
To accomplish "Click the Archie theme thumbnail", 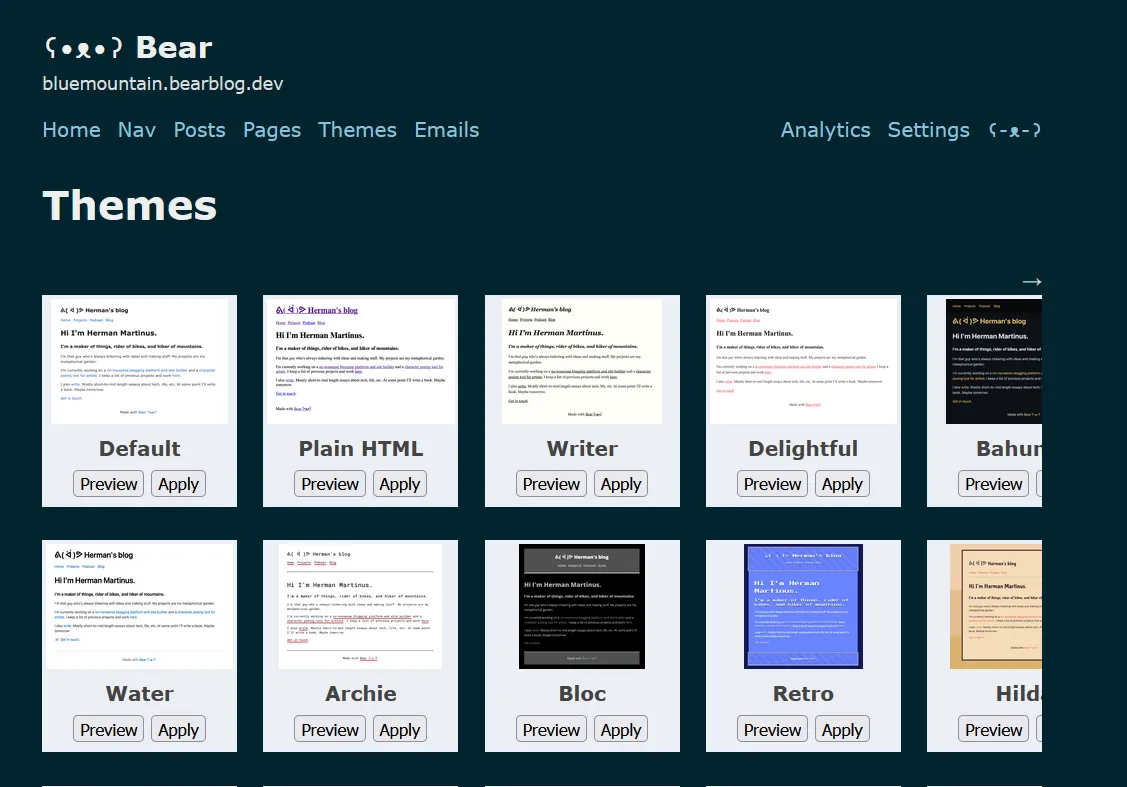I will (x=361, y=607).
